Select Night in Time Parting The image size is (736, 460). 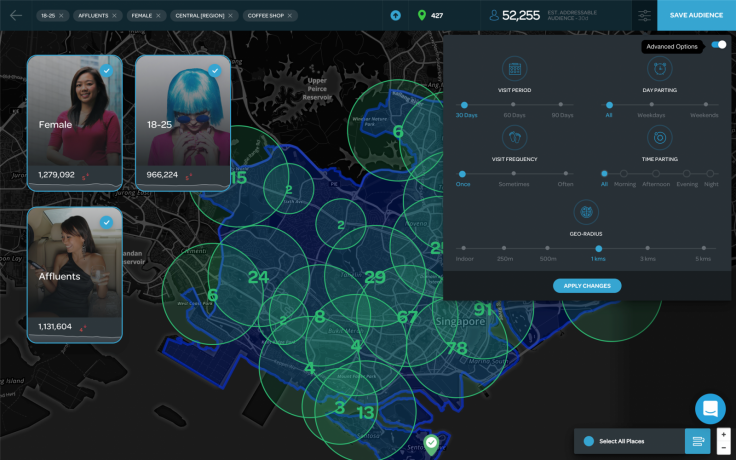click(710, 174)
